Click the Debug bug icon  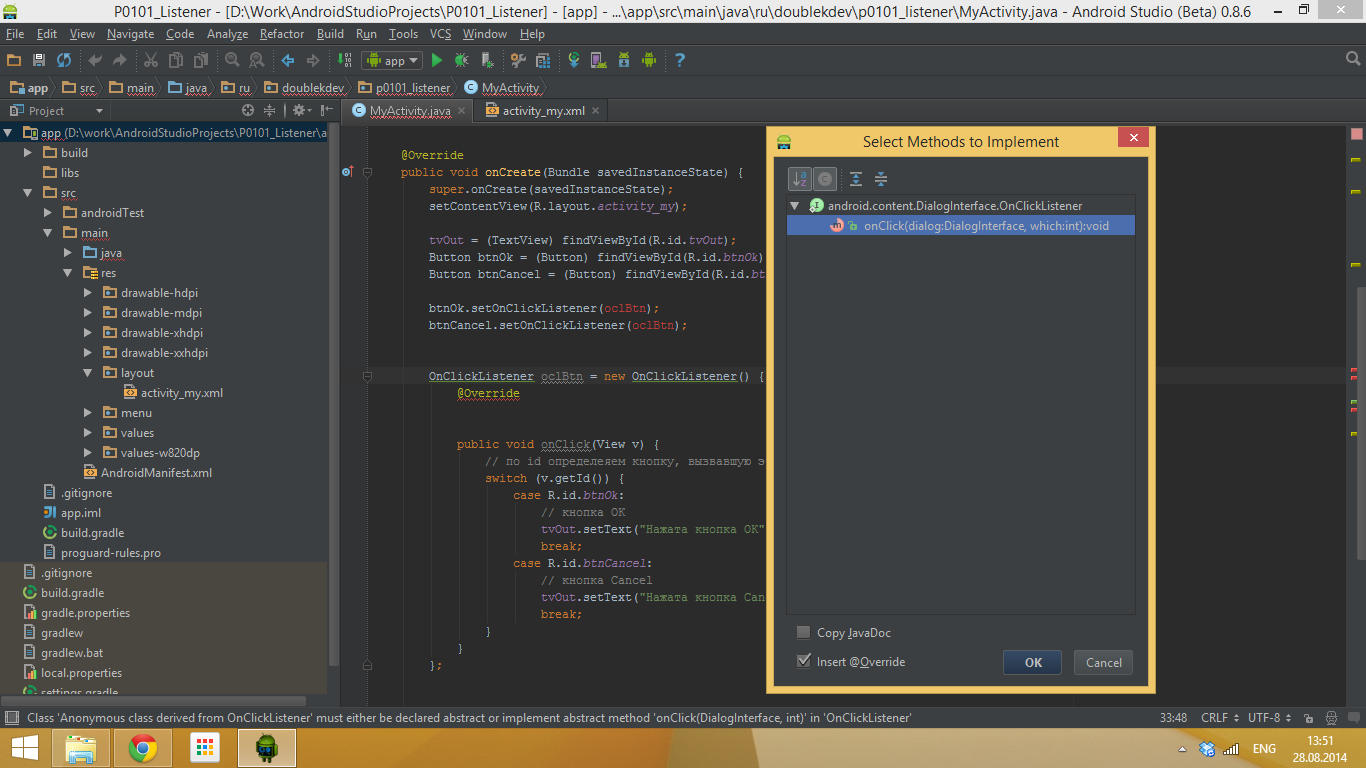coord(461,60)
